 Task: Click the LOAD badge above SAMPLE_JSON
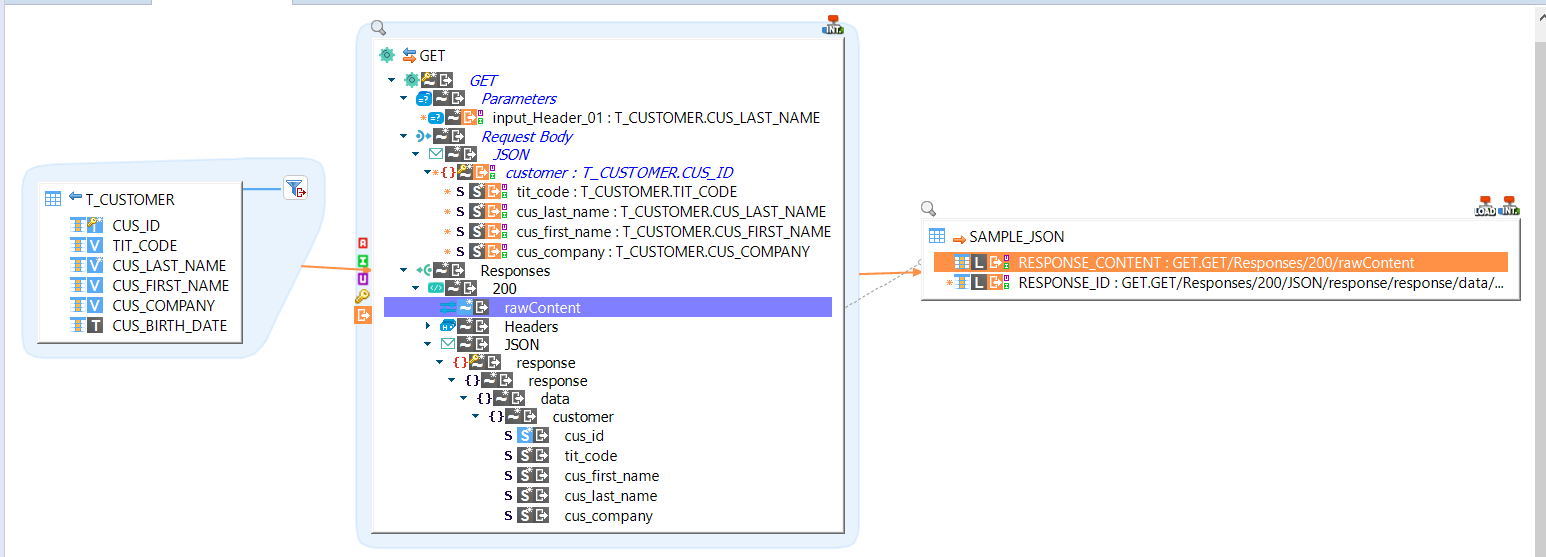pos(1486,206)
